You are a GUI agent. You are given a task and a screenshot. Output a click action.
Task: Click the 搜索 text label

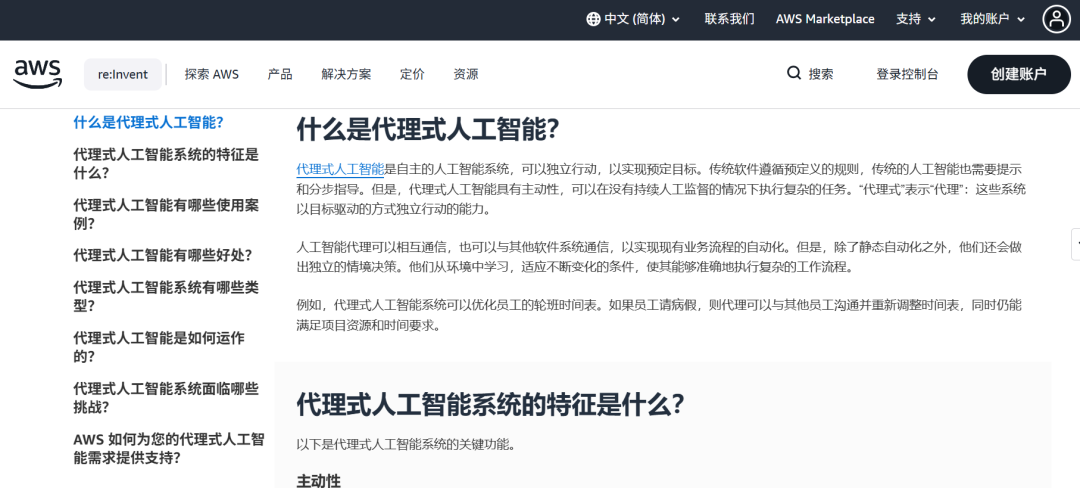click(821, 74)
